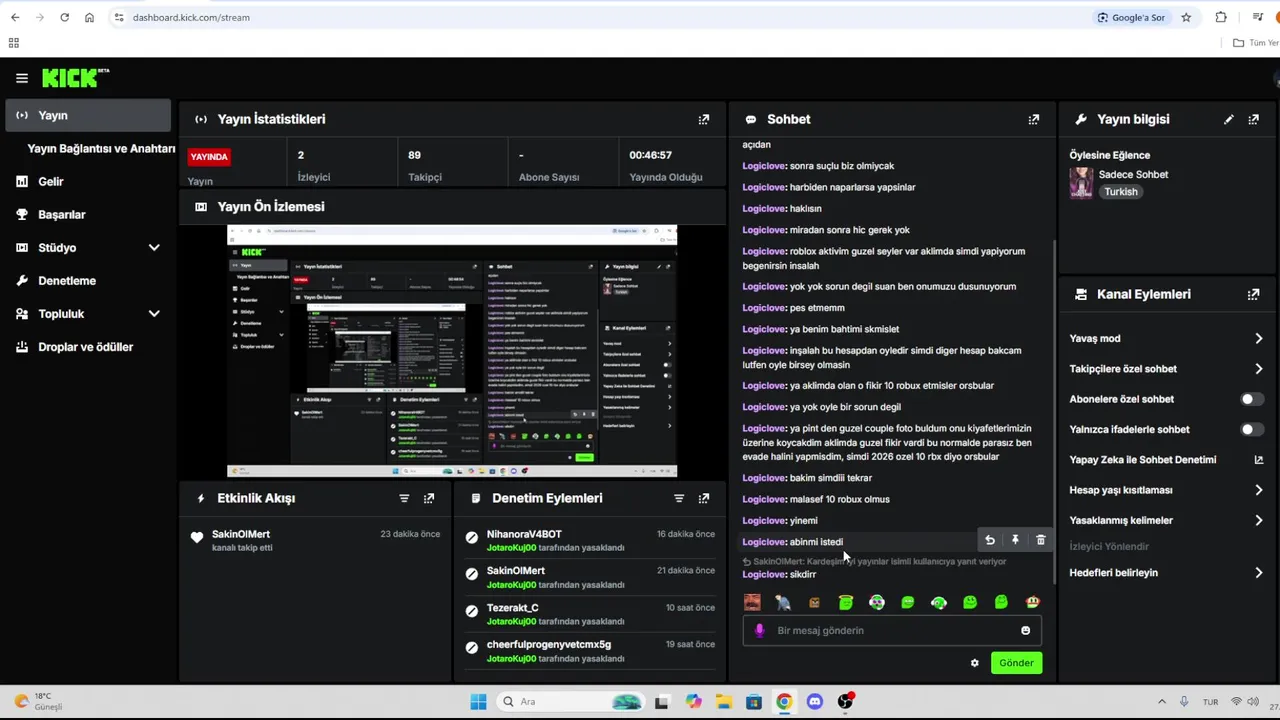
Task: Insert the red mushroom emote
Action: click(x=1033, y=602)
